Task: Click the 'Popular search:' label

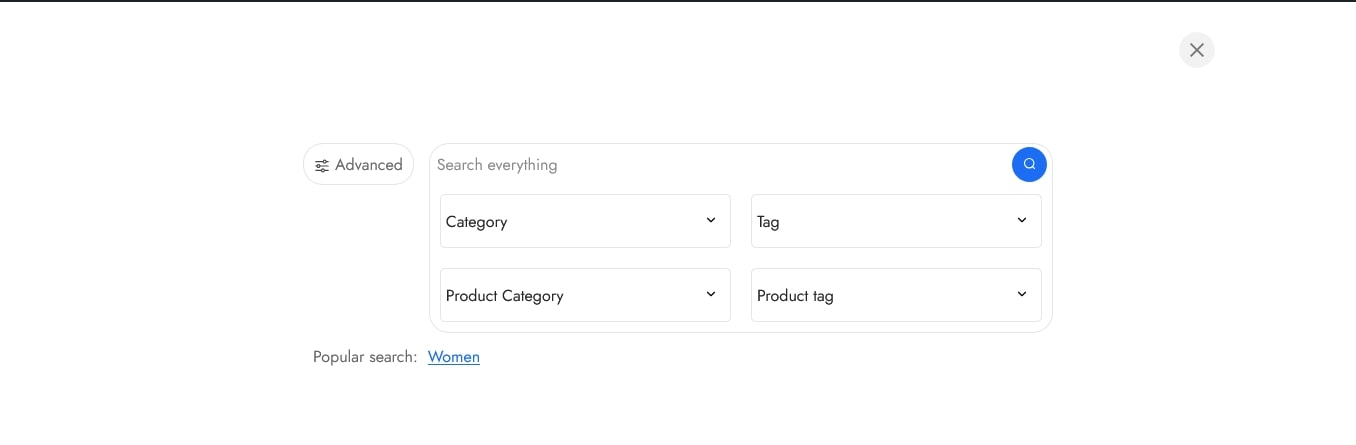Action: coord(365,357)
